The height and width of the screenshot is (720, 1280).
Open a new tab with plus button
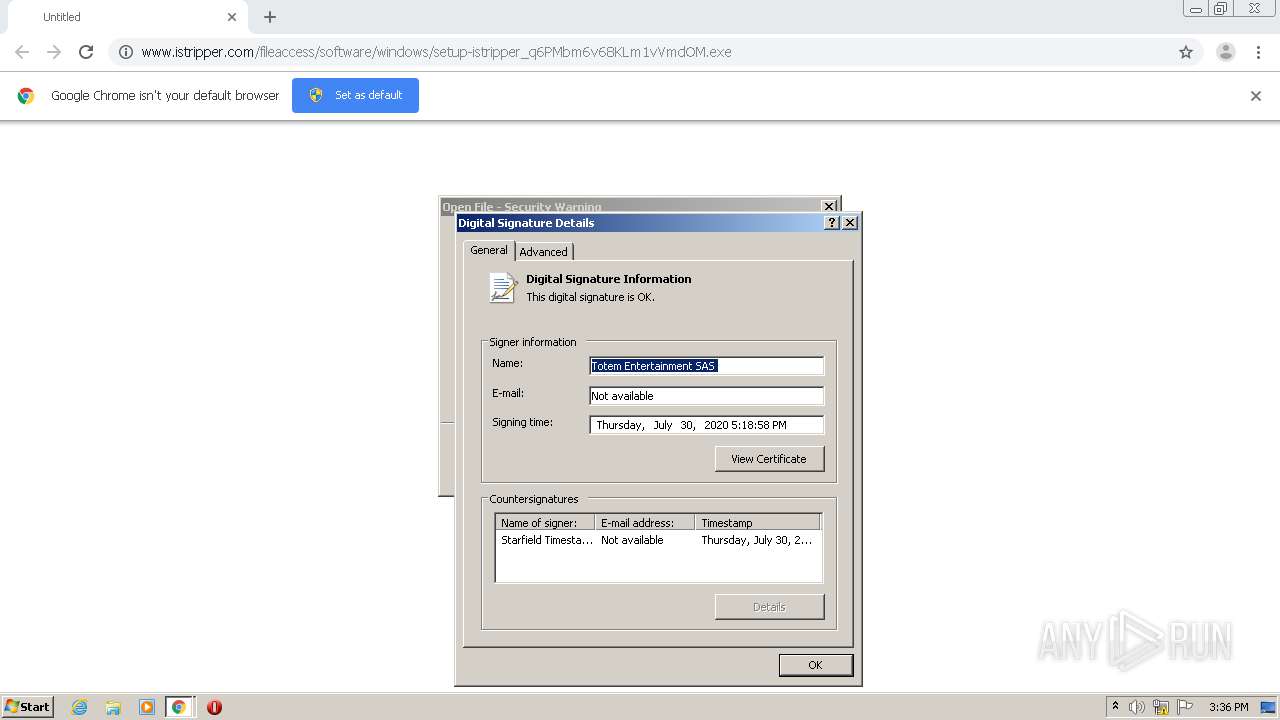270,17
